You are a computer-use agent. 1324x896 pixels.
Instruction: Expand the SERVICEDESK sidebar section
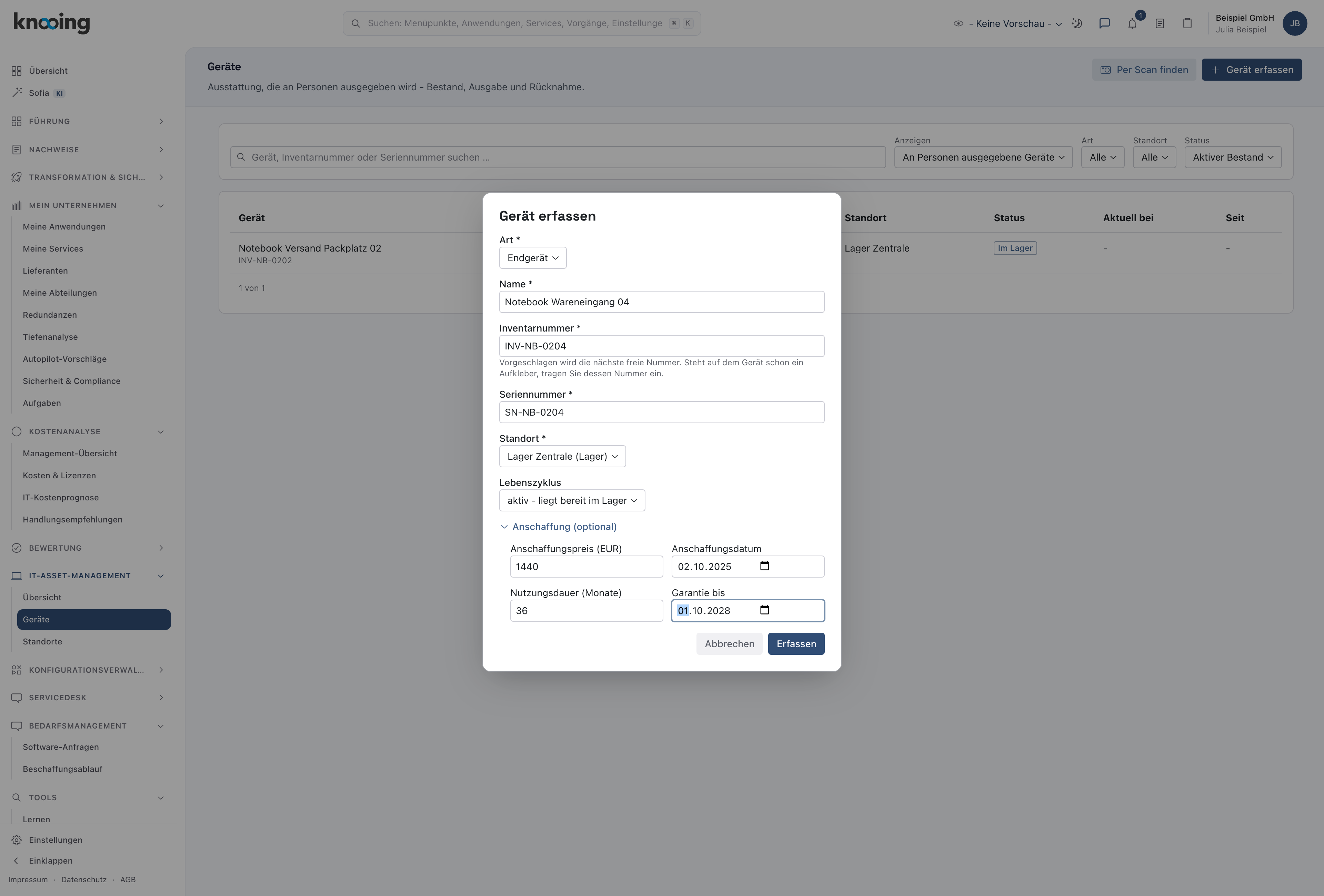pyautogui.click(x=88, y=698)
